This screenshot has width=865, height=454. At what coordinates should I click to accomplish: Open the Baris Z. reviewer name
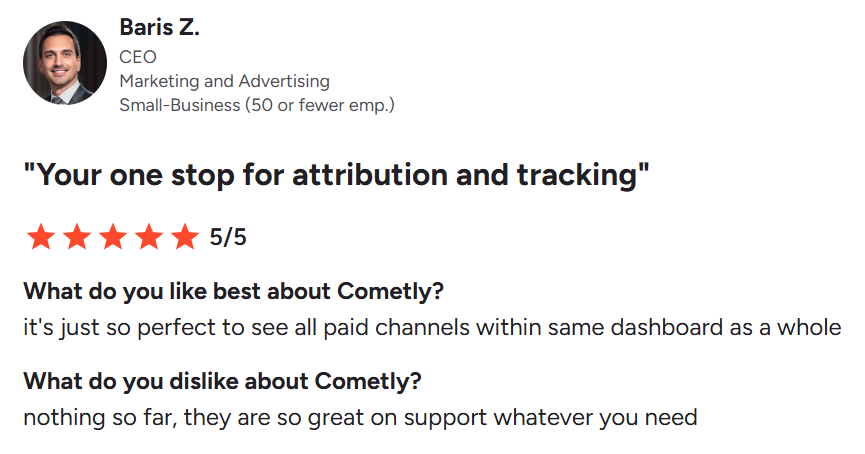(159, 27)
